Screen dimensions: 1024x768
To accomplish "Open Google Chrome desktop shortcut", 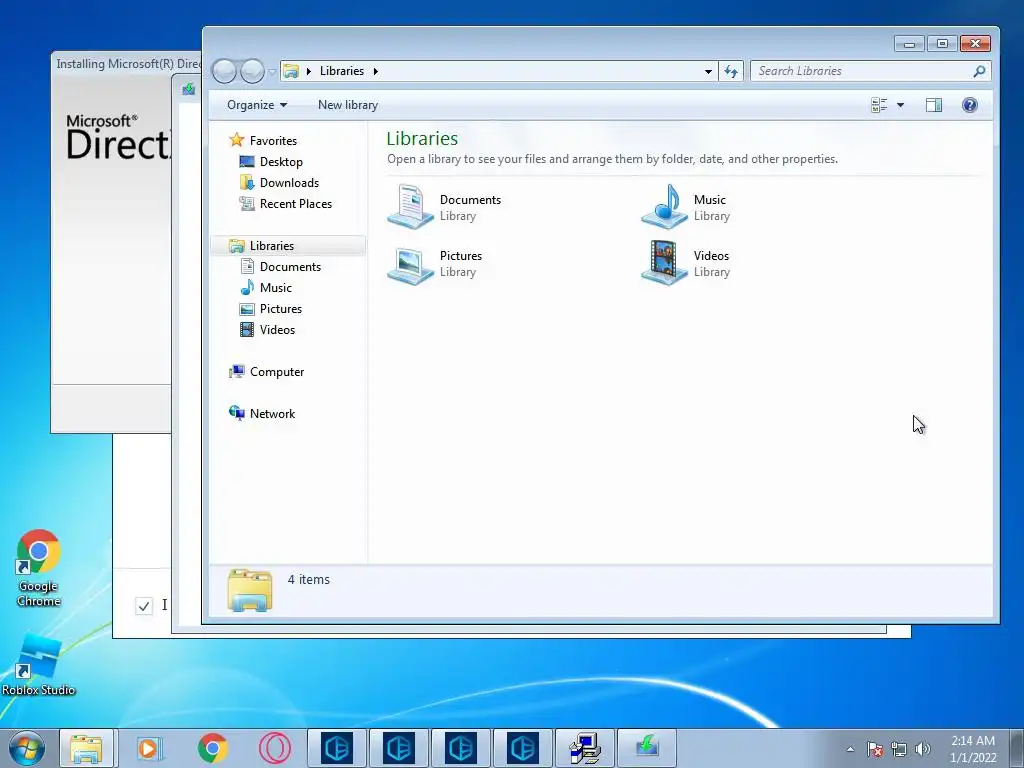I will pyautogui.click(x=39, y=568).
